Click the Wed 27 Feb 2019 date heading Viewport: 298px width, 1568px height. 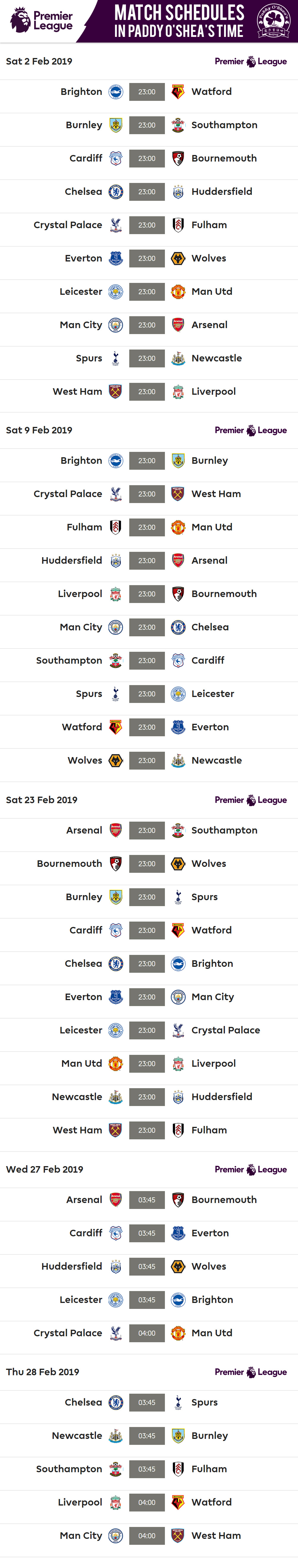pos(44,1169)
